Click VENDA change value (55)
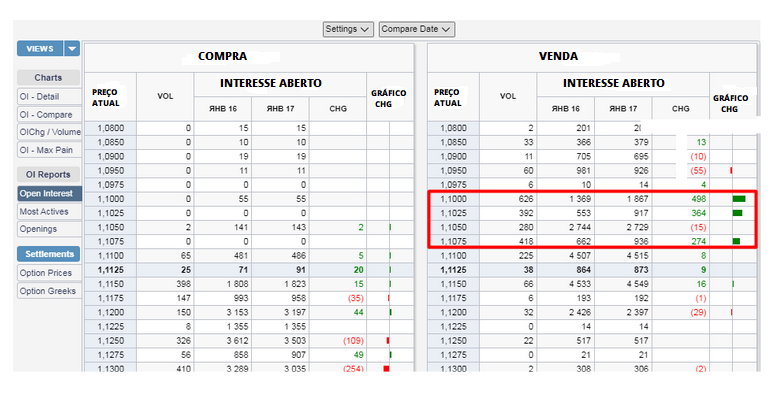776x393 pixels. (698, 171)
